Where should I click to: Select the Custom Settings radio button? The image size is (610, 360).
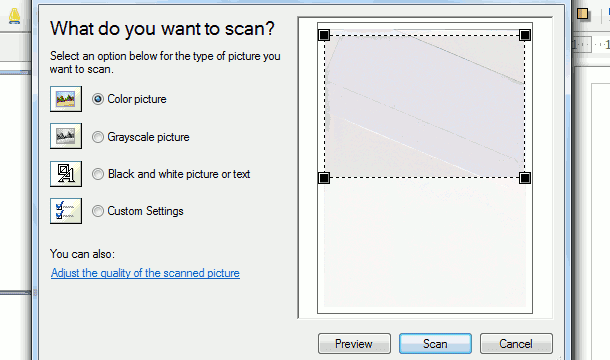98,211
